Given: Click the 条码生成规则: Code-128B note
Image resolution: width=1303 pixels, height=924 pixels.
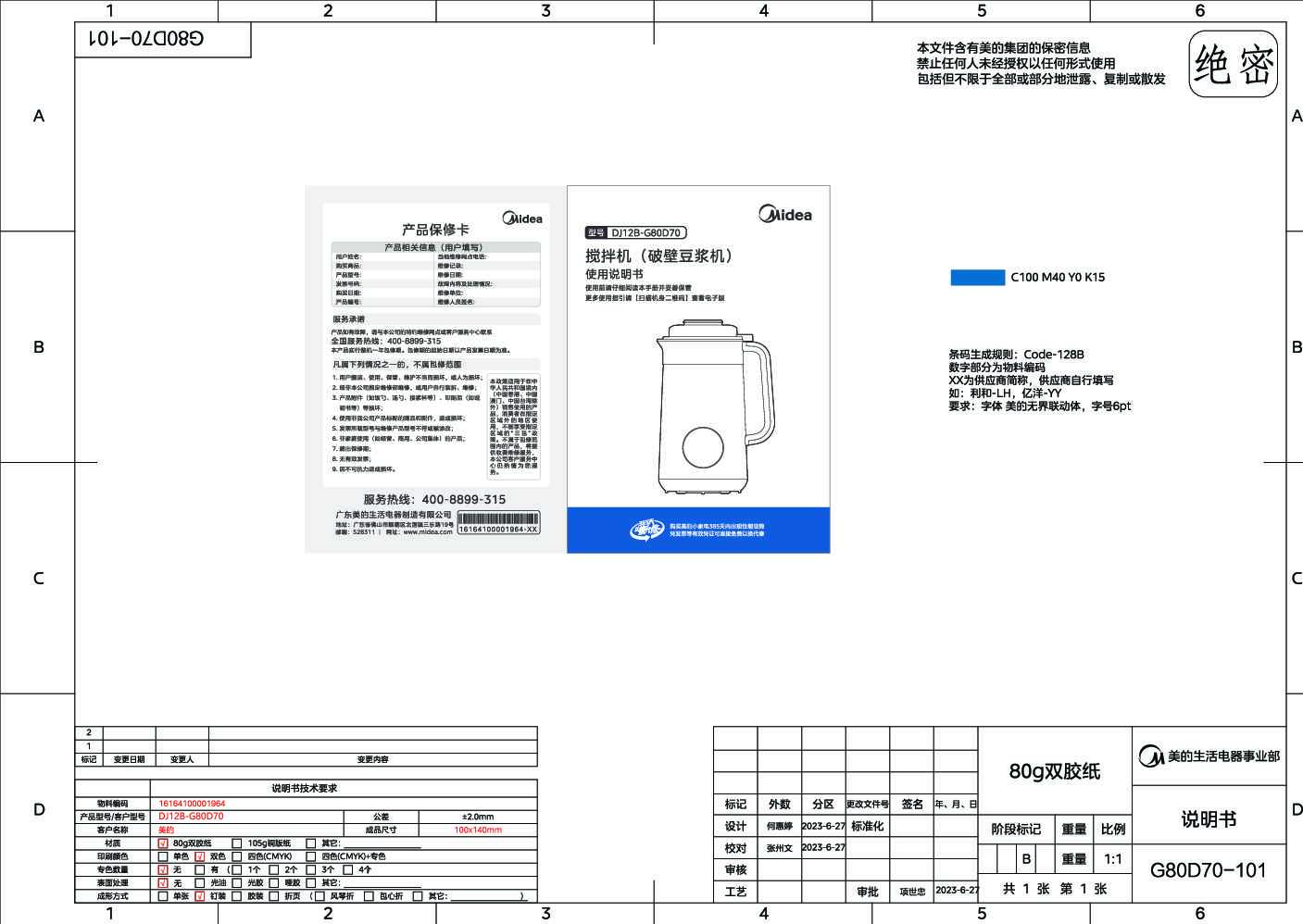Looking at the screenshot, I should pos(1016,355).
